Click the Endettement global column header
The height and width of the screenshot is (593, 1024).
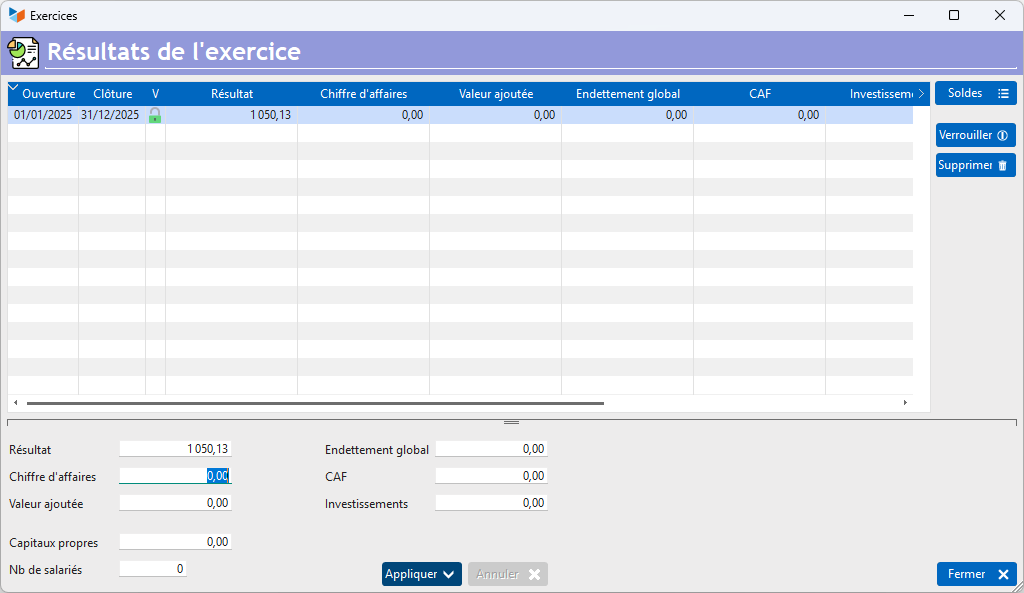627,94
